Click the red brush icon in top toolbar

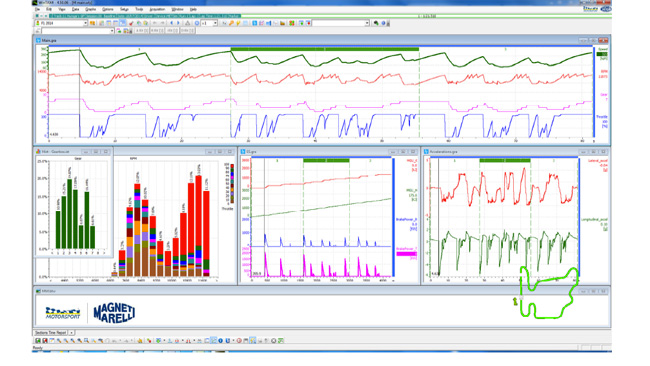pyautogui.click(x=131, y=23)
